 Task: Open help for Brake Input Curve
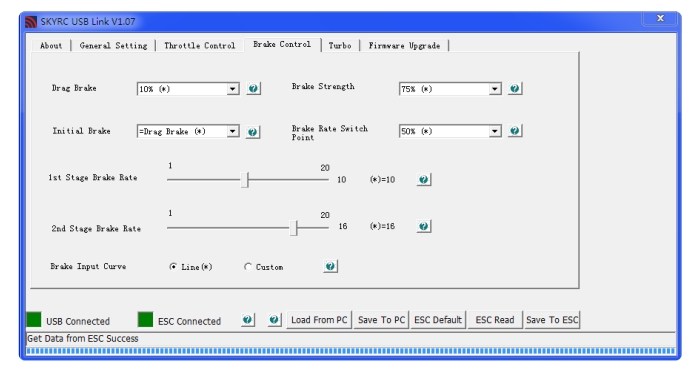(330, 266)
